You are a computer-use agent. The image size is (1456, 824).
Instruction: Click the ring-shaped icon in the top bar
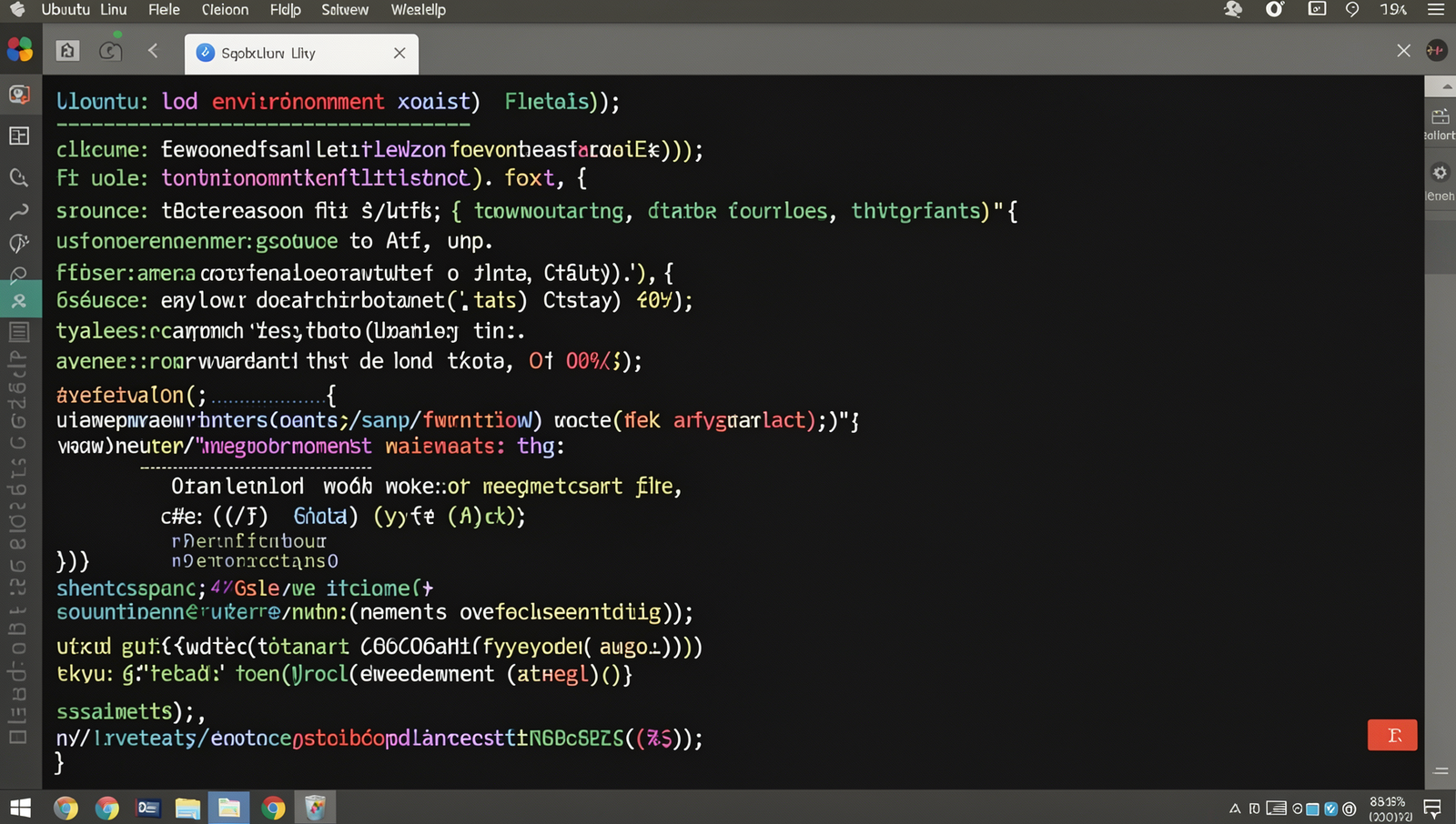[1275, 9]
